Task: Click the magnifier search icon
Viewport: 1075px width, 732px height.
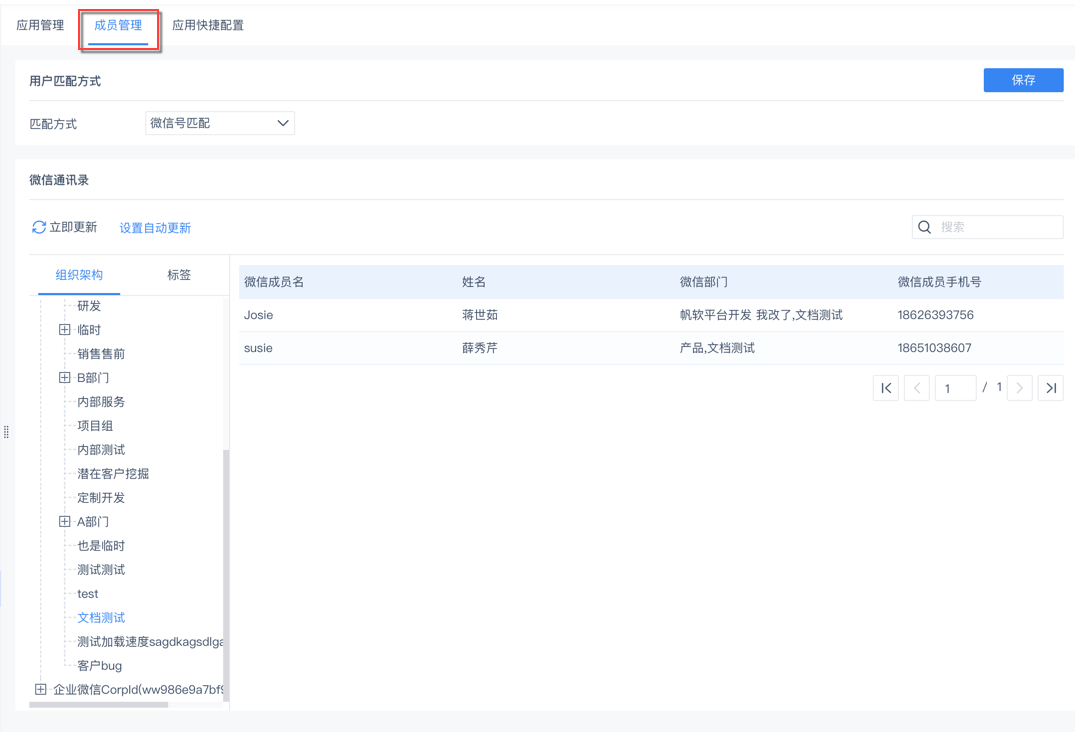Action: [924, 227]
